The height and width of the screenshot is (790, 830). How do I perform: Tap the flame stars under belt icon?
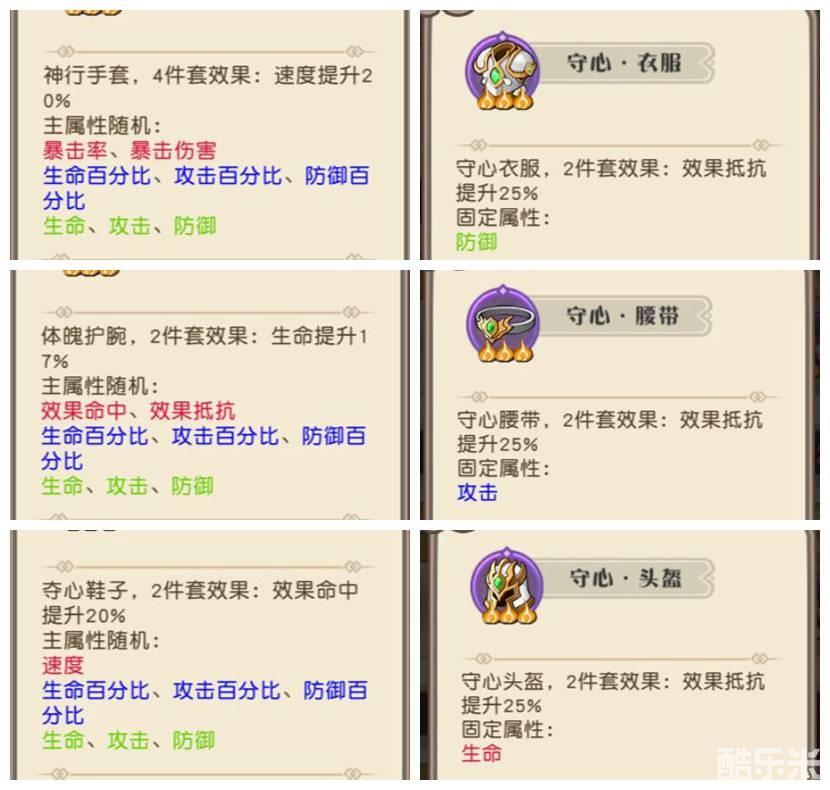pos(505,351)
